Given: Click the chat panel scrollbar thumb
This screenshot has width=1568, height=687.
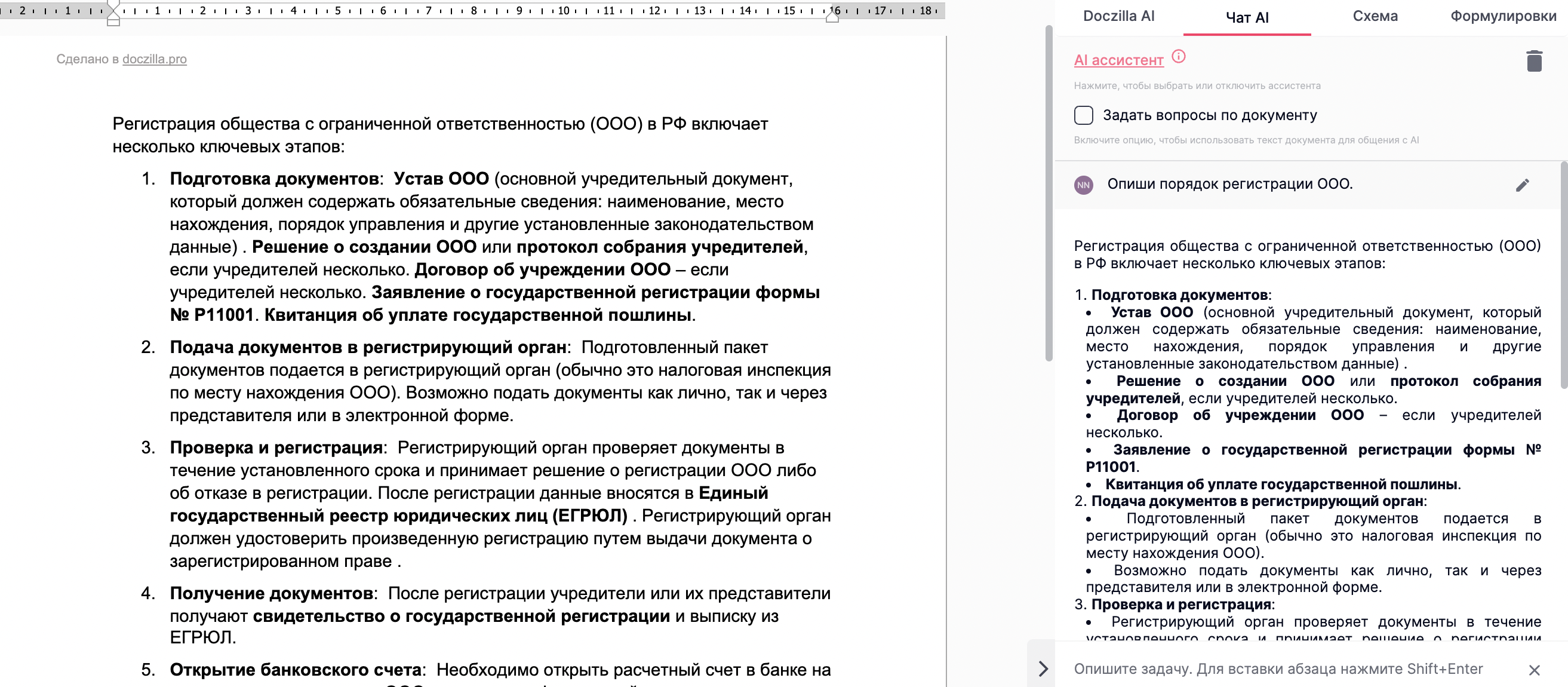Looking at the screenshot, I should click(x=1564, y=275).
